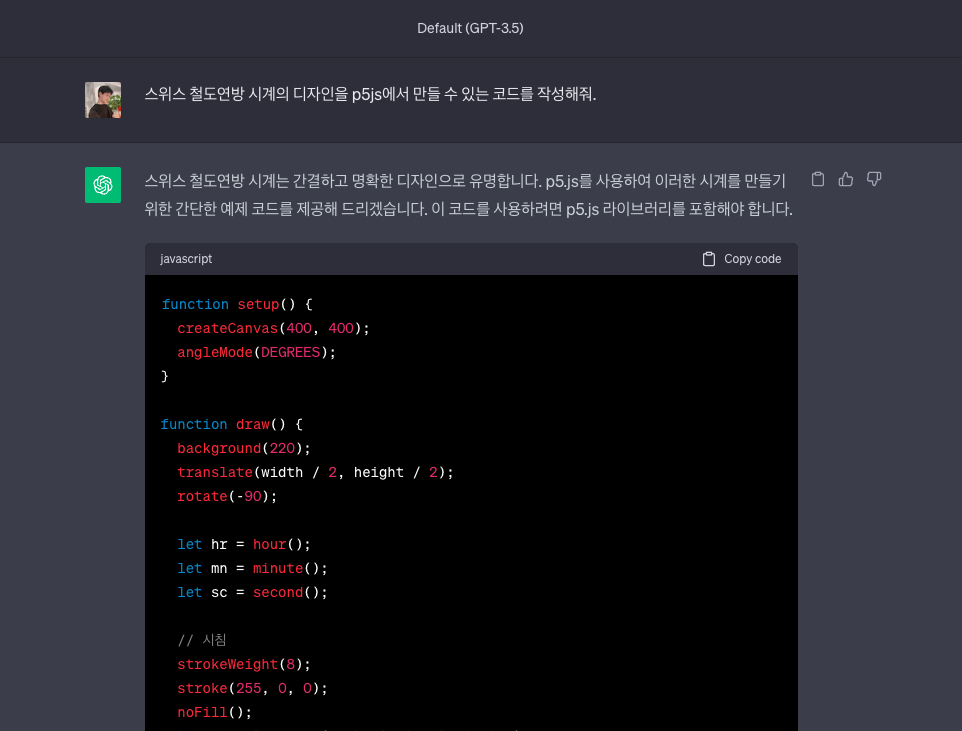Image resolution: width=962 pixels, height=731 pixels.
Task: Click the rotate(-90) line in the code
Action: [x=226, y=496]
